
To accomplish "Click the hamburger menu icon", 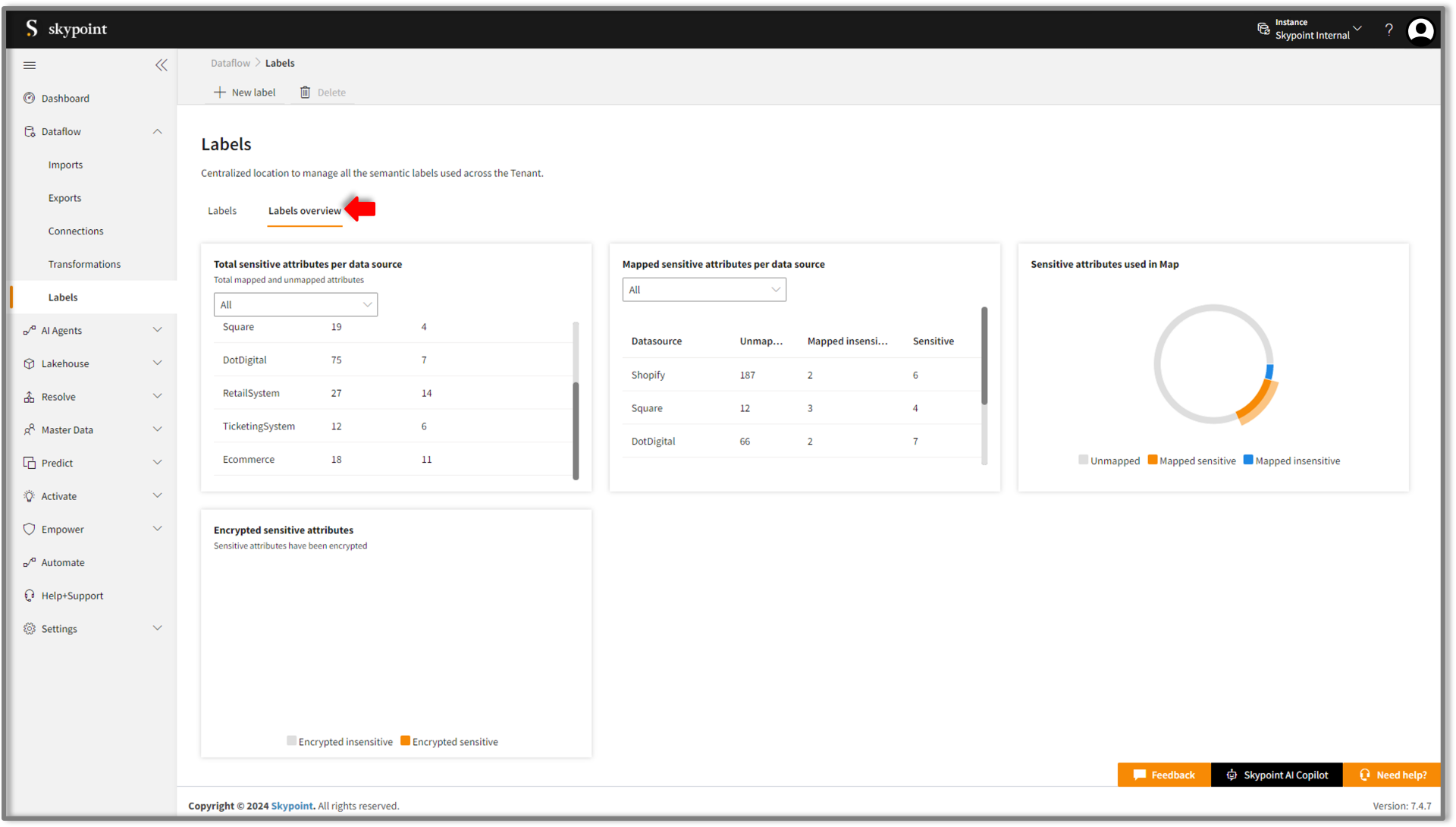I will [x=30, y=65].
